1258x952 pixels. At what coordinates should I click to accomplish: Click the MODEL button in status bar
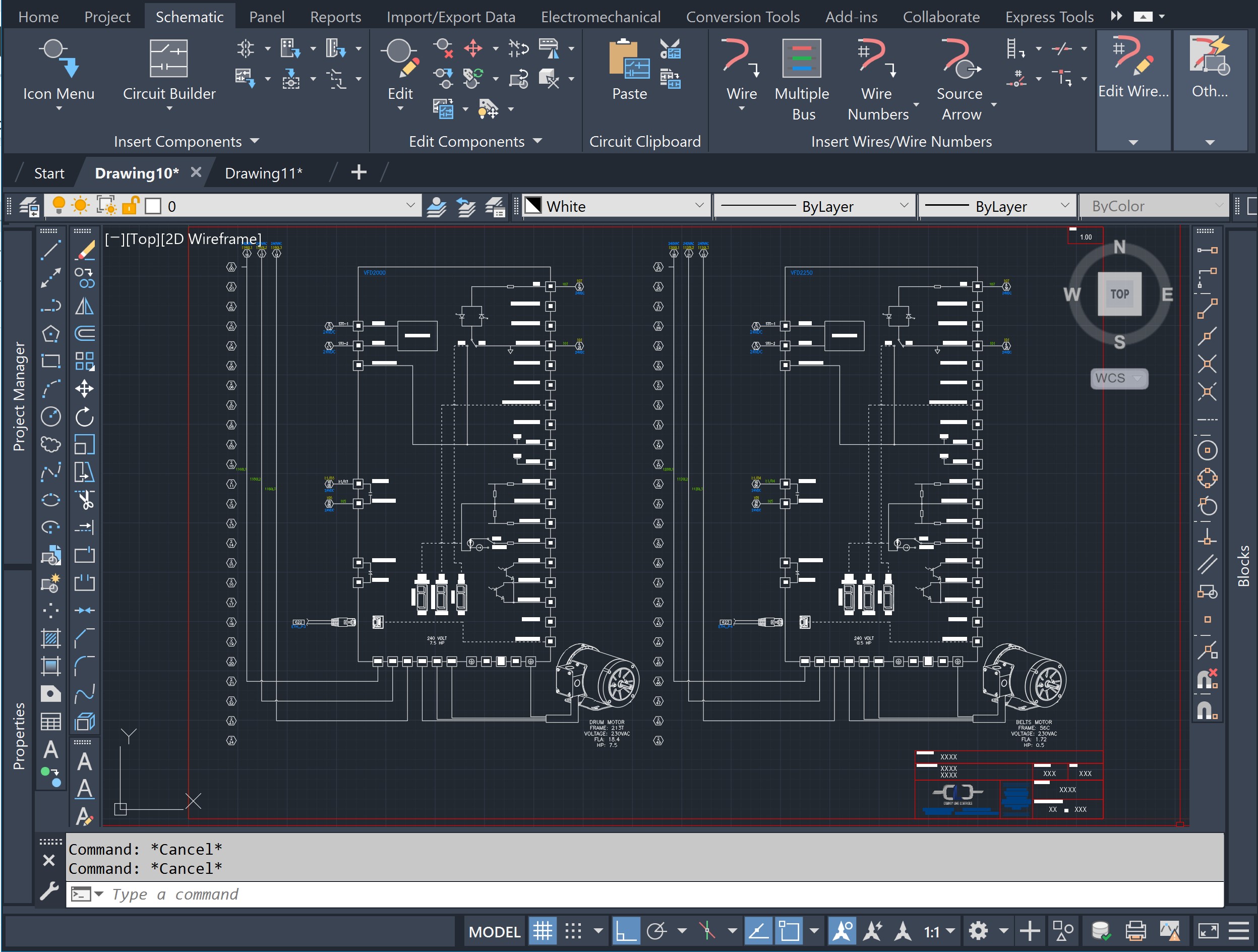click(494, 931)
